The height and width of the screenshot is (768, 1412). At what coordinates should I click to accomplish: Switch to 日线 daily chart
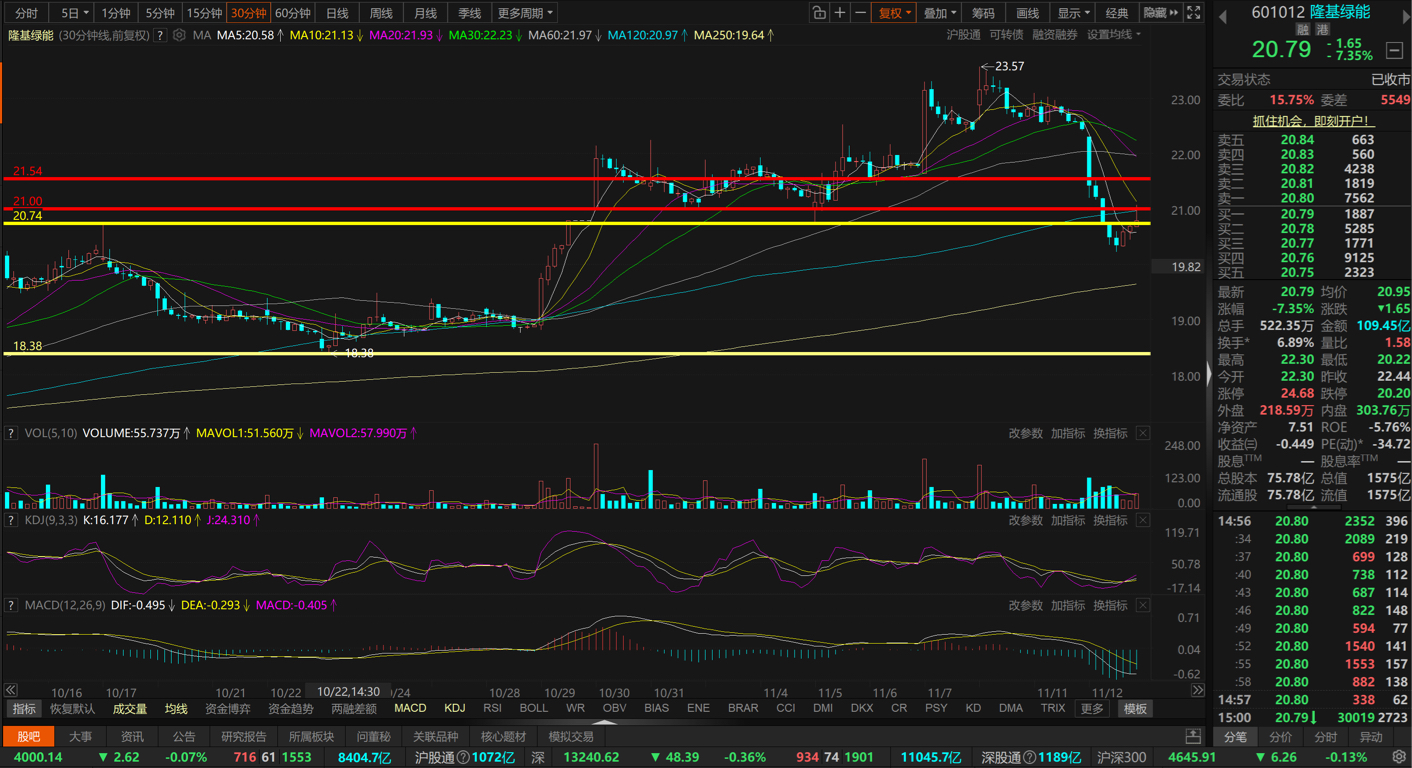coord(337,13)
